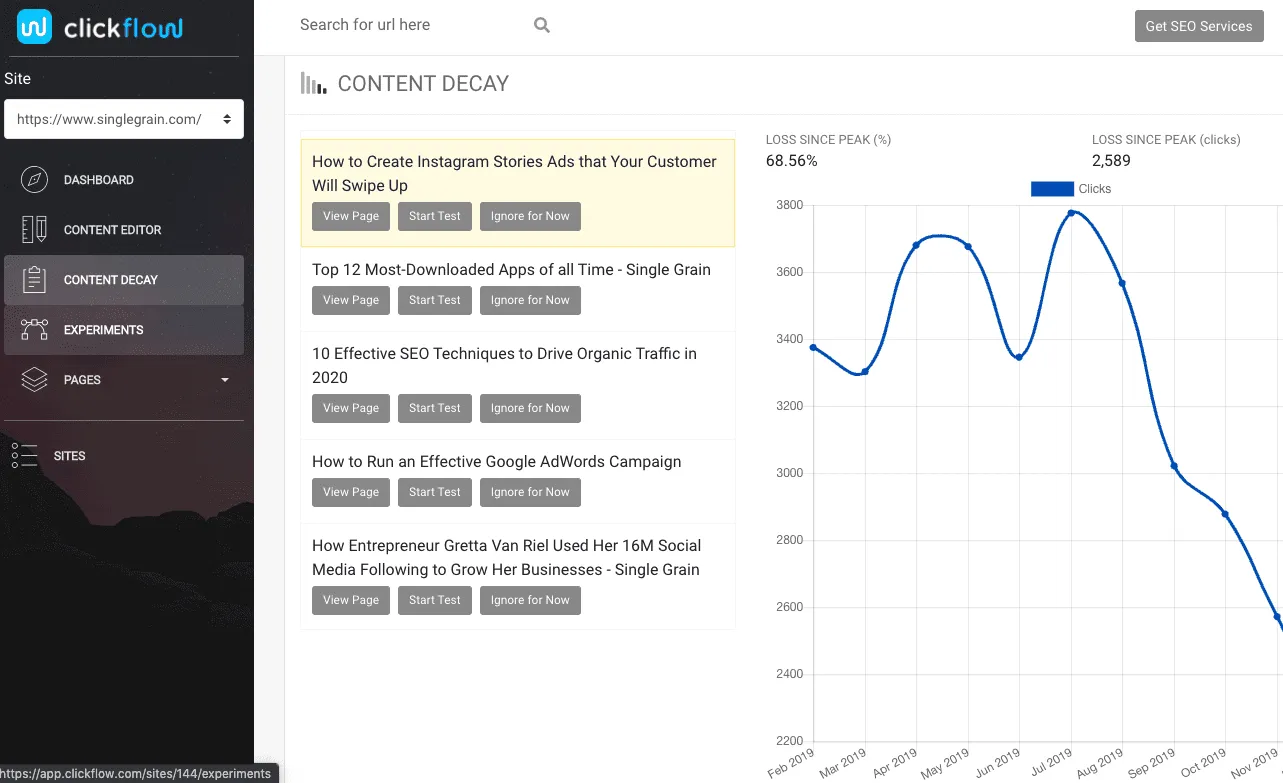Expand the Pages section chevron
The width and height of the screenshot is (1283, 783).
pyautogui.click(x=224, y=380)
